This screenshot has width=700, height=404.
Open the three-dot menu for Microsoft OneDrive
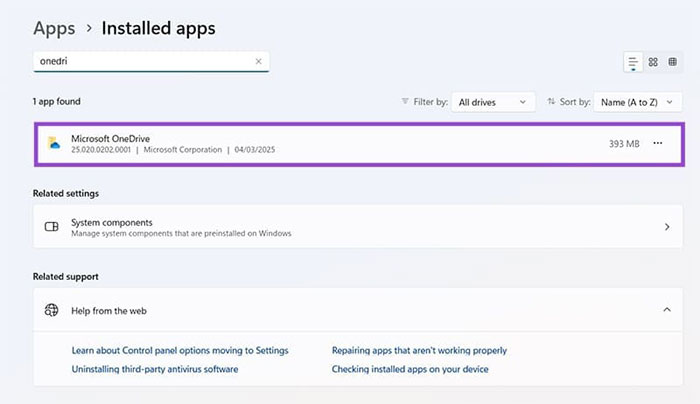click(657, 143)
